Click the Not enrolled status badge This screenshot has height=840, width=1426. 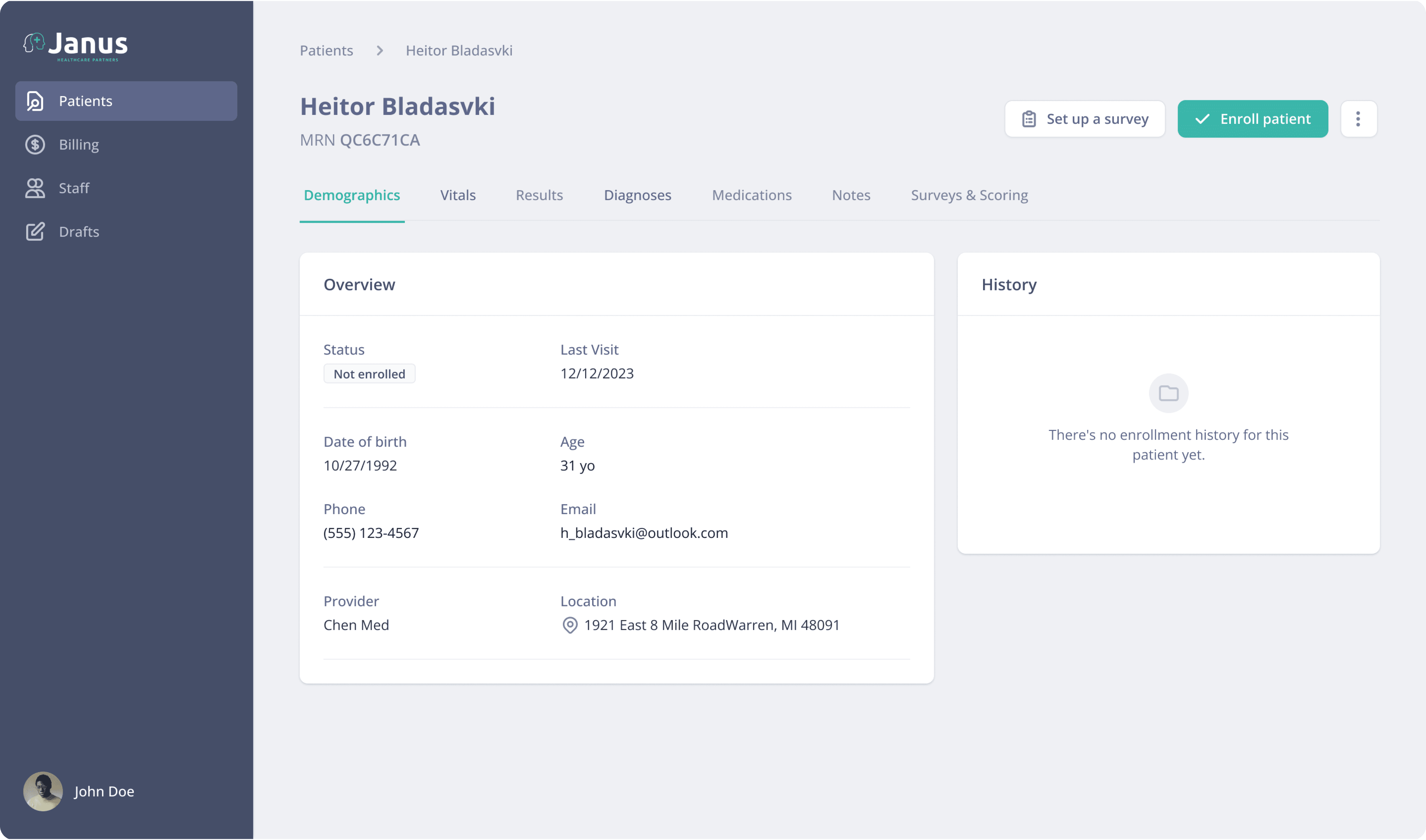(x=369, y=374)
